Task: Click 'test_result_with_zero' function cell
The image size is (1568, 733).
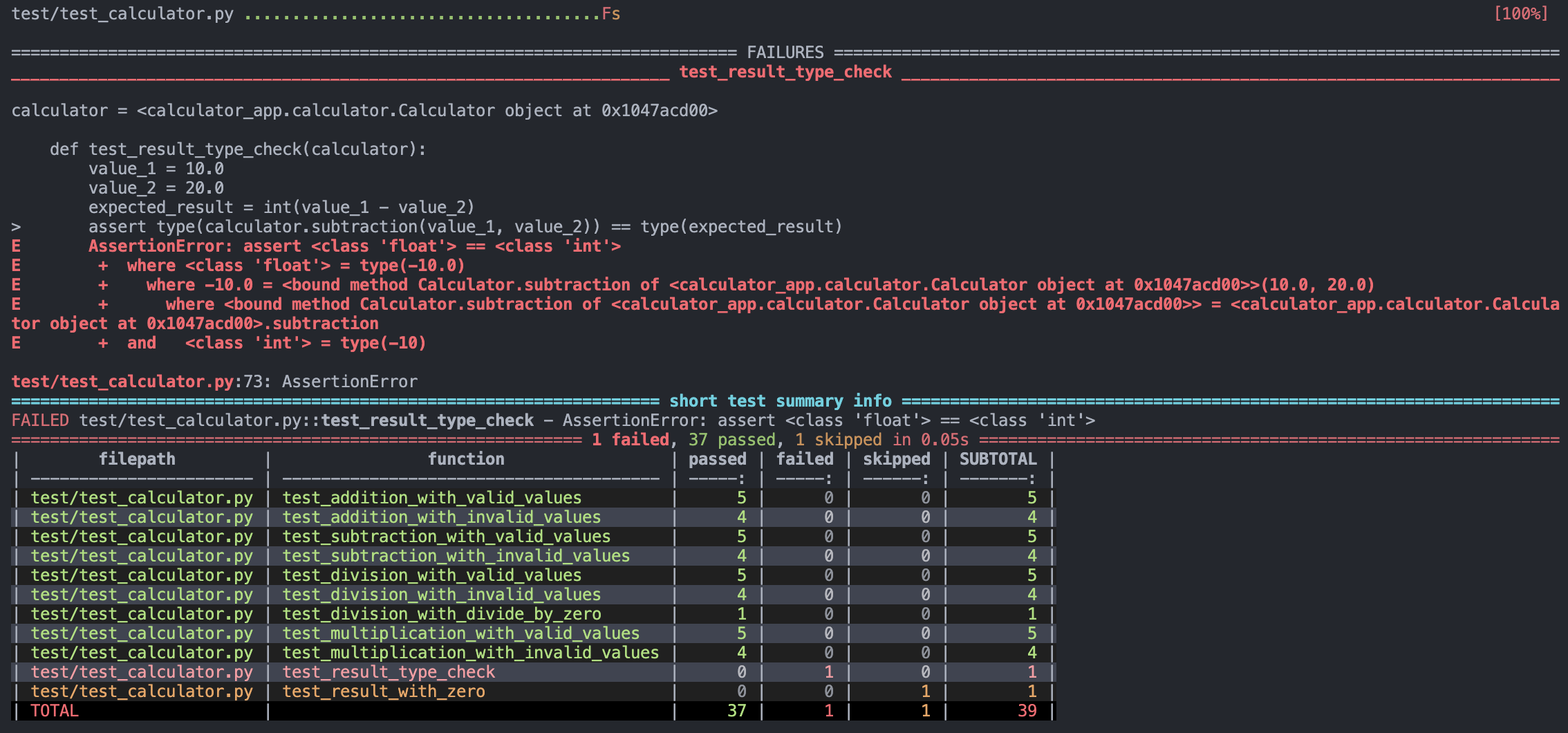Action: point(384,692)
